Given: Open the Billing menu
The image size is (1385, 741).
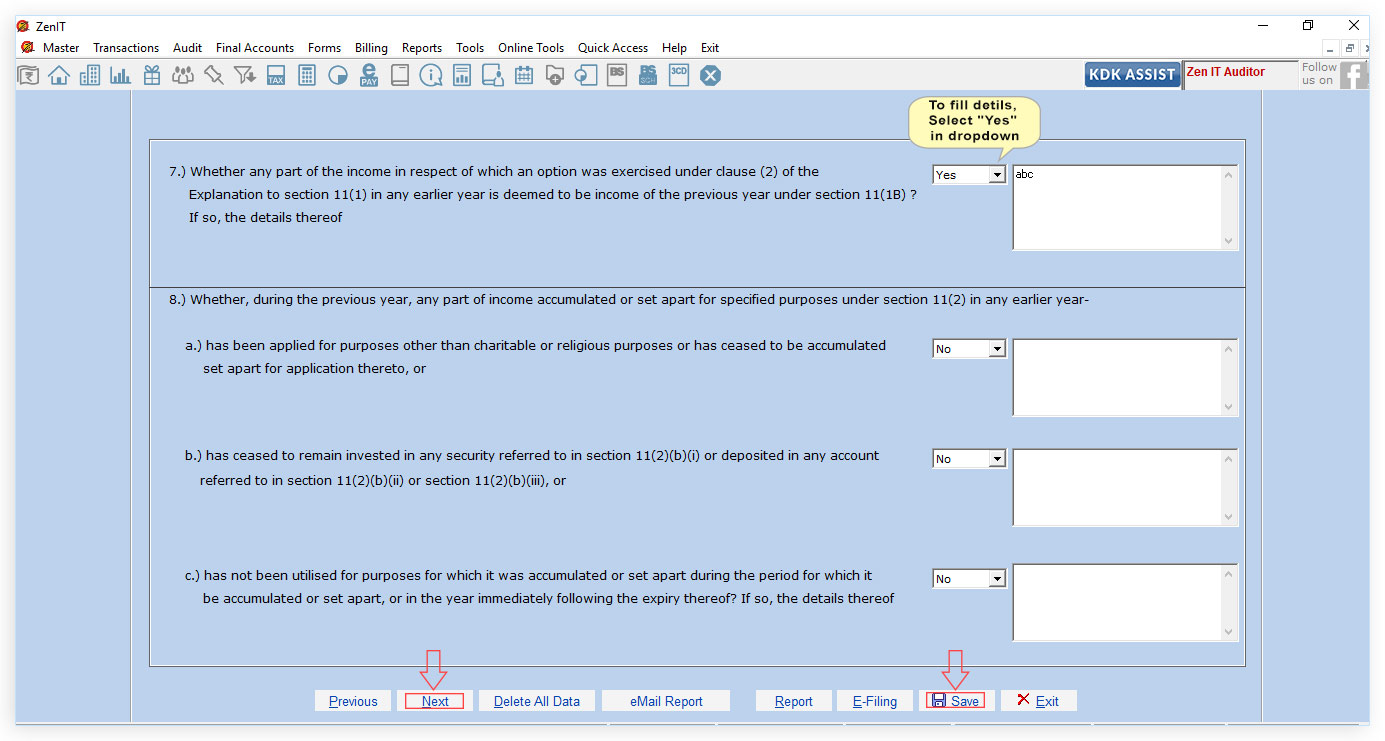Looking at the screenshot, I should coord(371,48).
